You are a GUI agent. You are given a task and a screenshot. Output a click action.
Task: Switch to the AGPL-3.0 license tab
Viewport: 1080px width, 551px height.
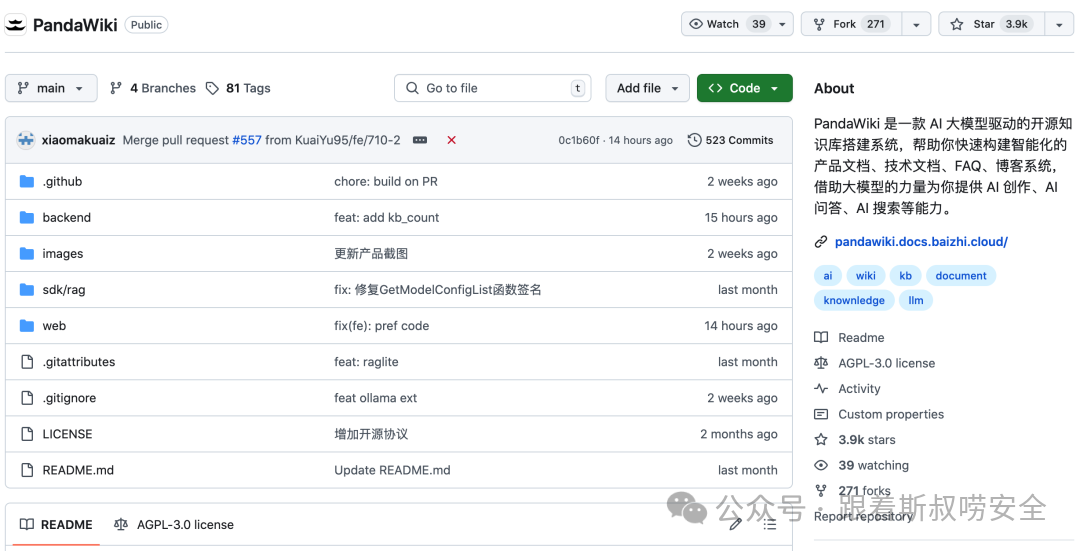174,525
